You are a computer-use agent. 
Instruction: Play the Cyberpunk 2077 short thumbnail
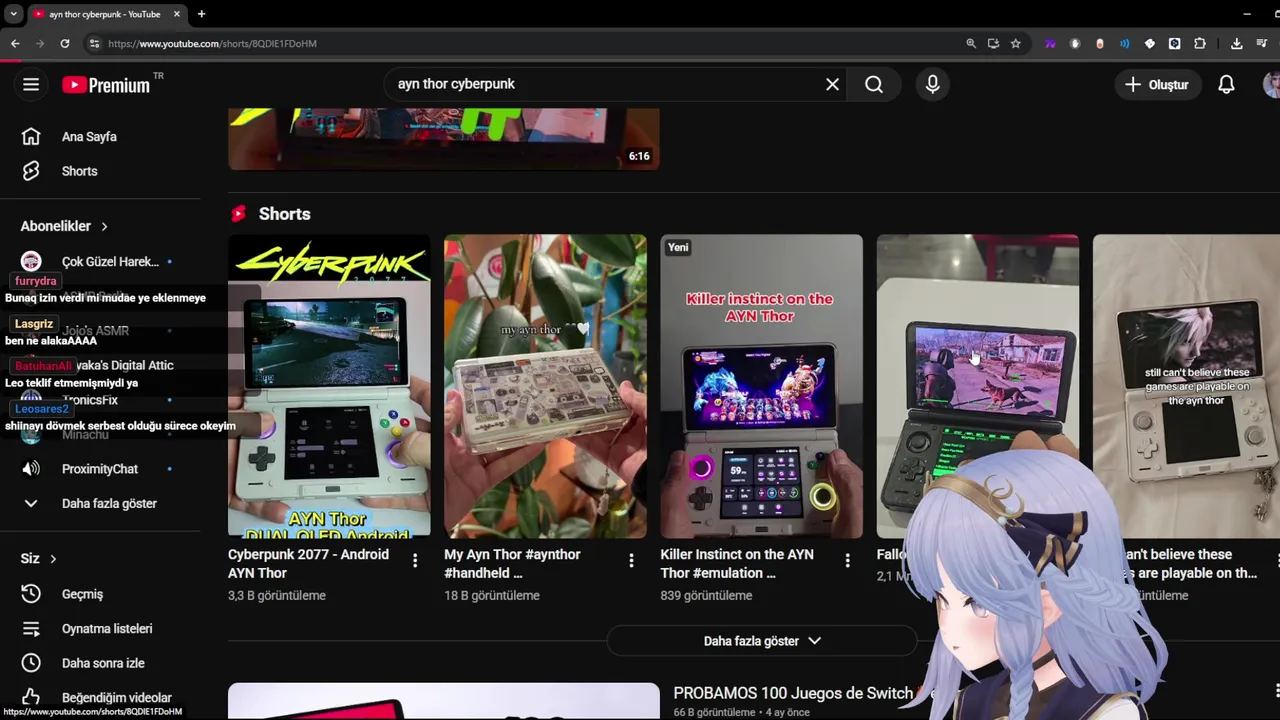tap(329, 386)
